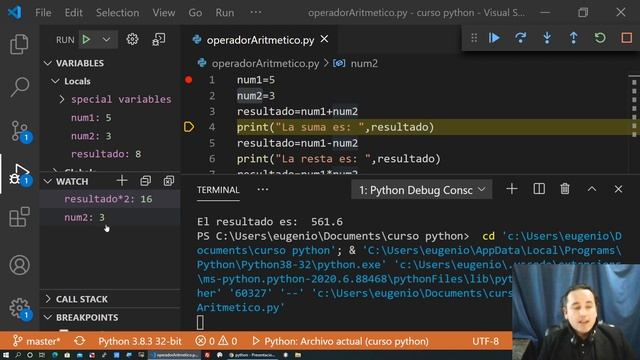Remove all watch expressions
Viewport: 640px width, 360px height.
coord(169,181)
